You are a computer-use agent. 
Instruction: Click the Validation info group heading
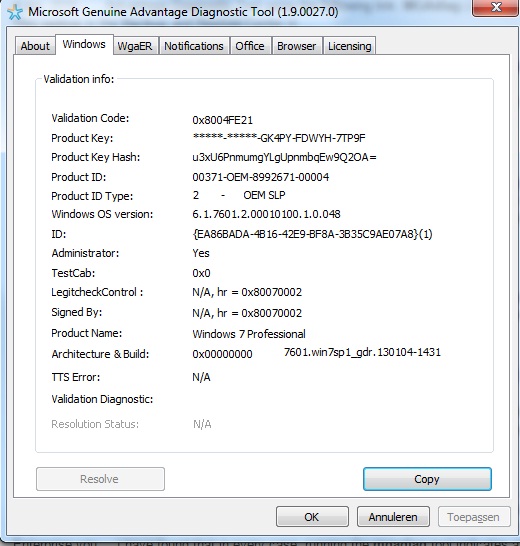coord(79,79)
